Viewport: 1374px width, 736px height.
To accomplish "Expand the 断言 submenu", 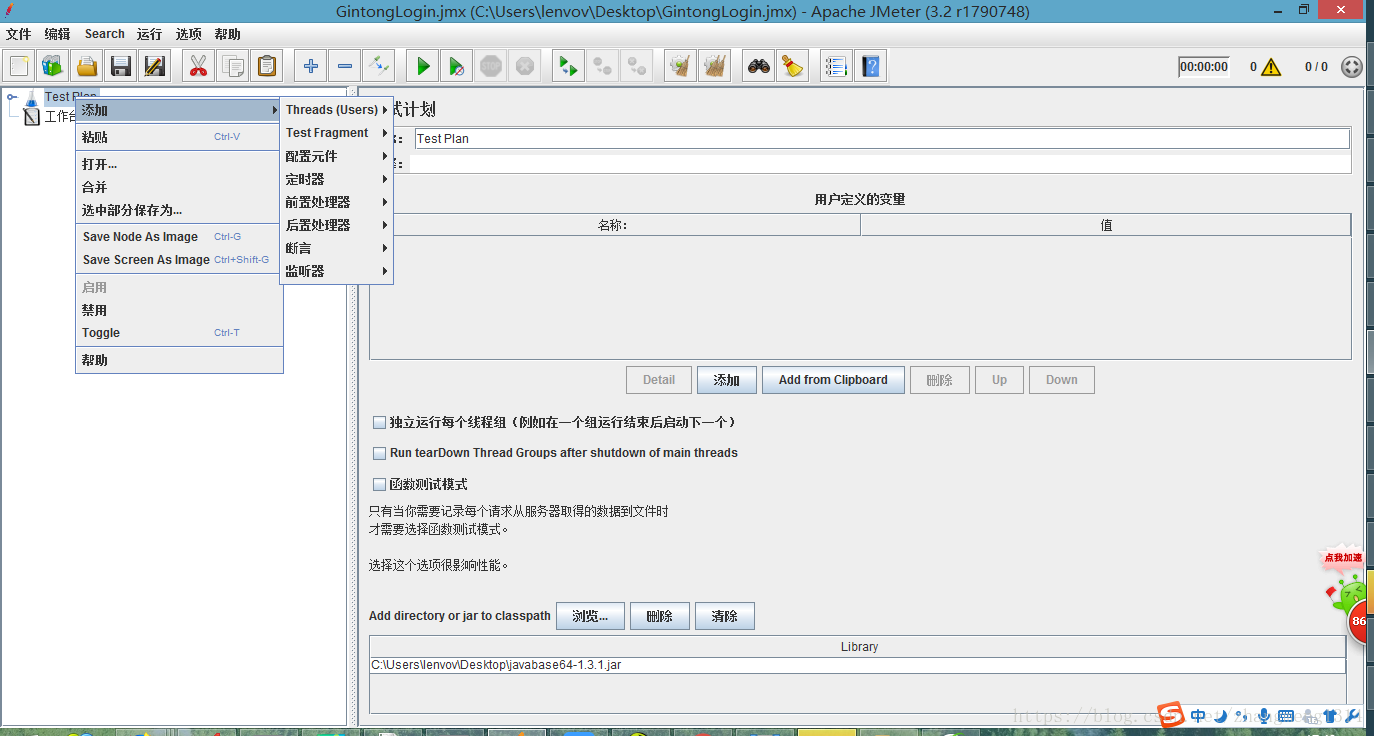I will (336, 248).
